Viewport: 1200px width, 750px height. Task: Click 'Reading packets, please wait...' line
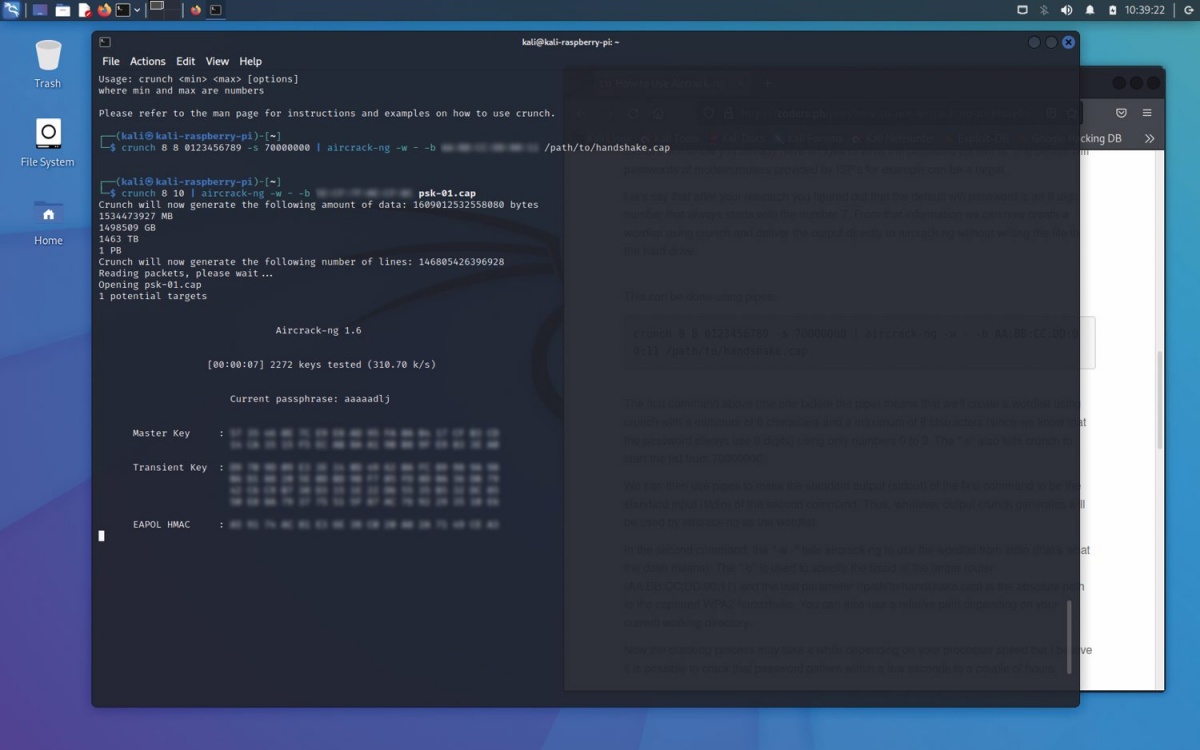click(186, 273)
